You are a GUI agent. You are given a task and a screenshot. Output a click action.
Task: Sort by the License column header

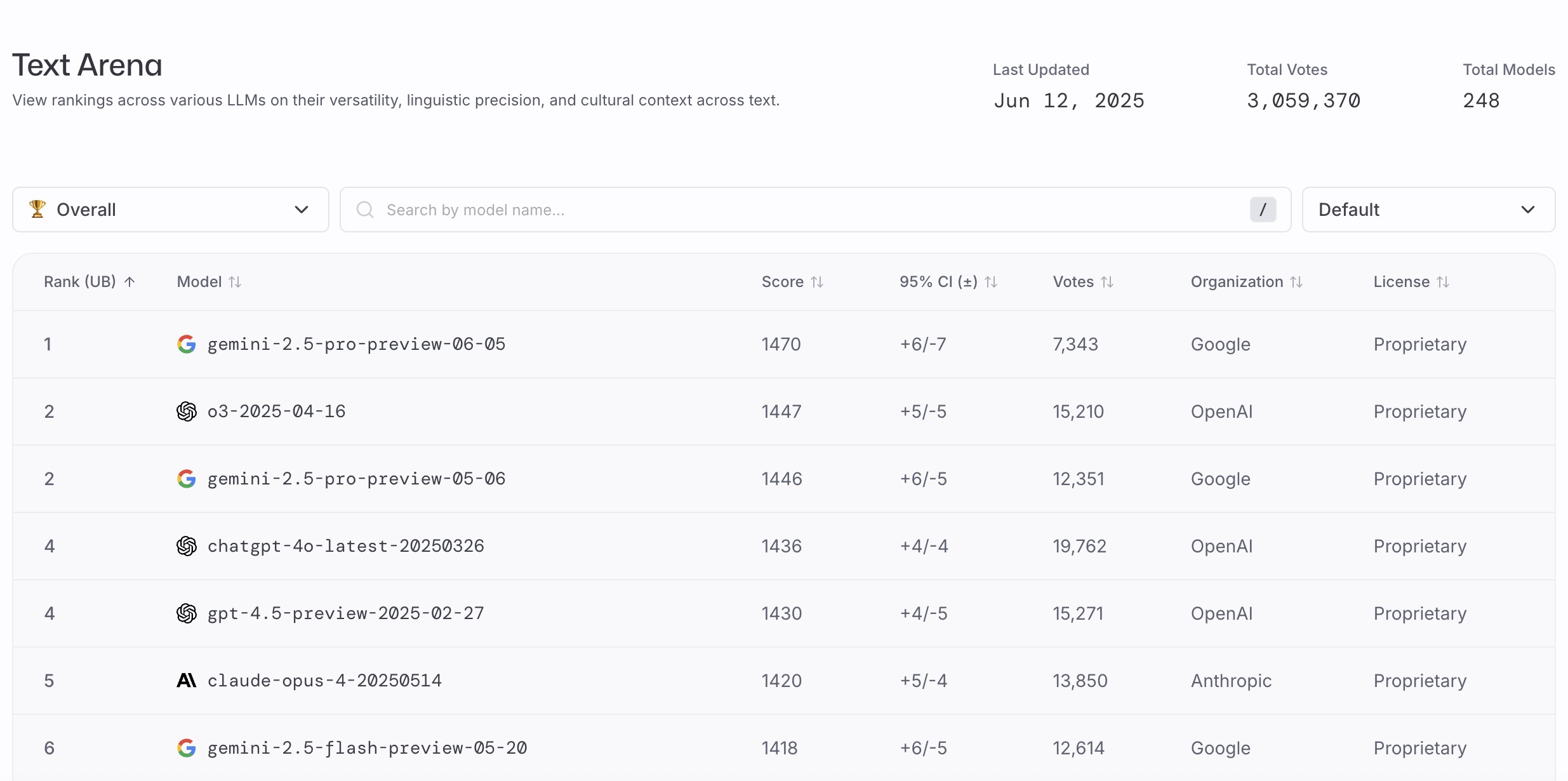click(x=1411, y=282)
